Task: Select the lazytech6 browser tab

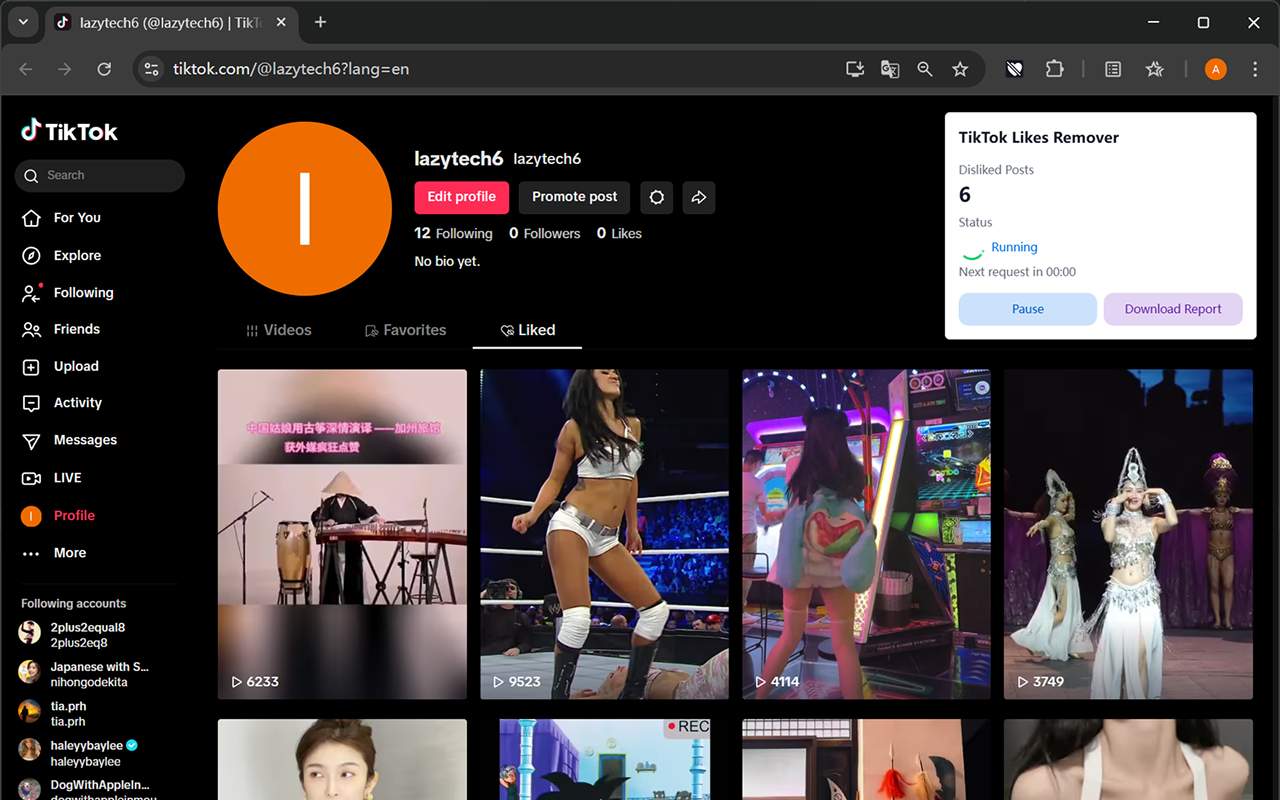Action: (x=172, y=22)
